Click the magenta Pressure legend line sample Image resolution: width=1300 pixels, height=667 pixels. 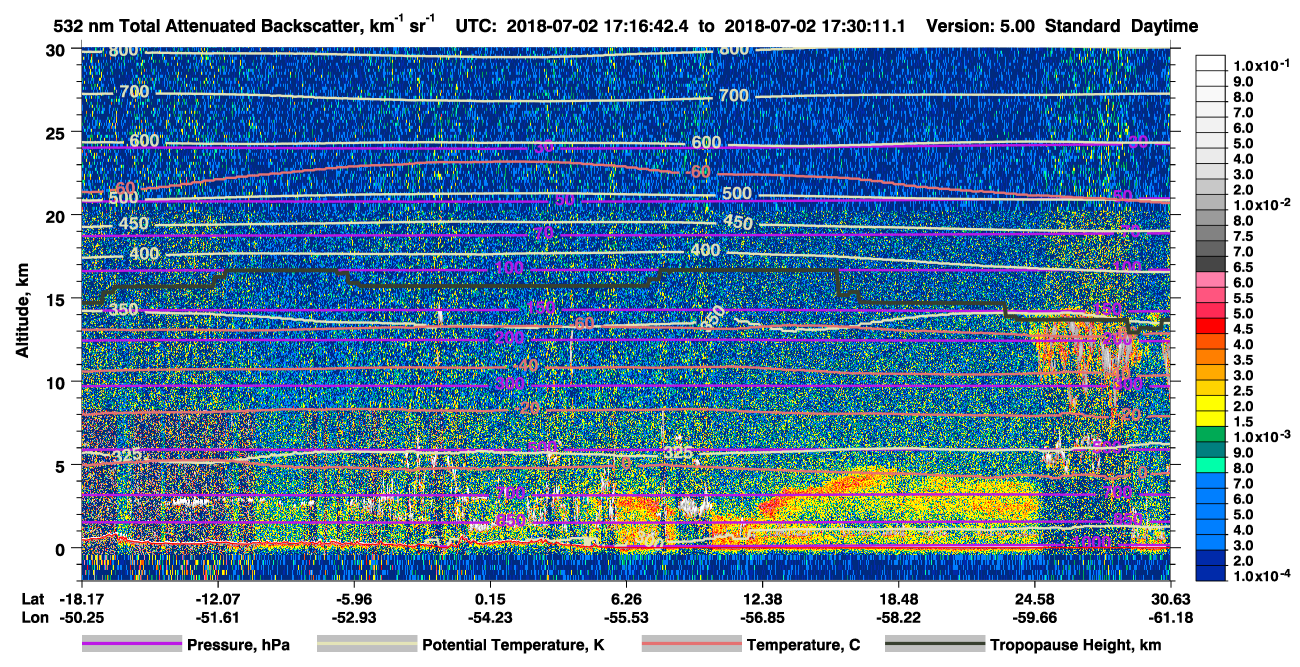click(x=132, y=645)
